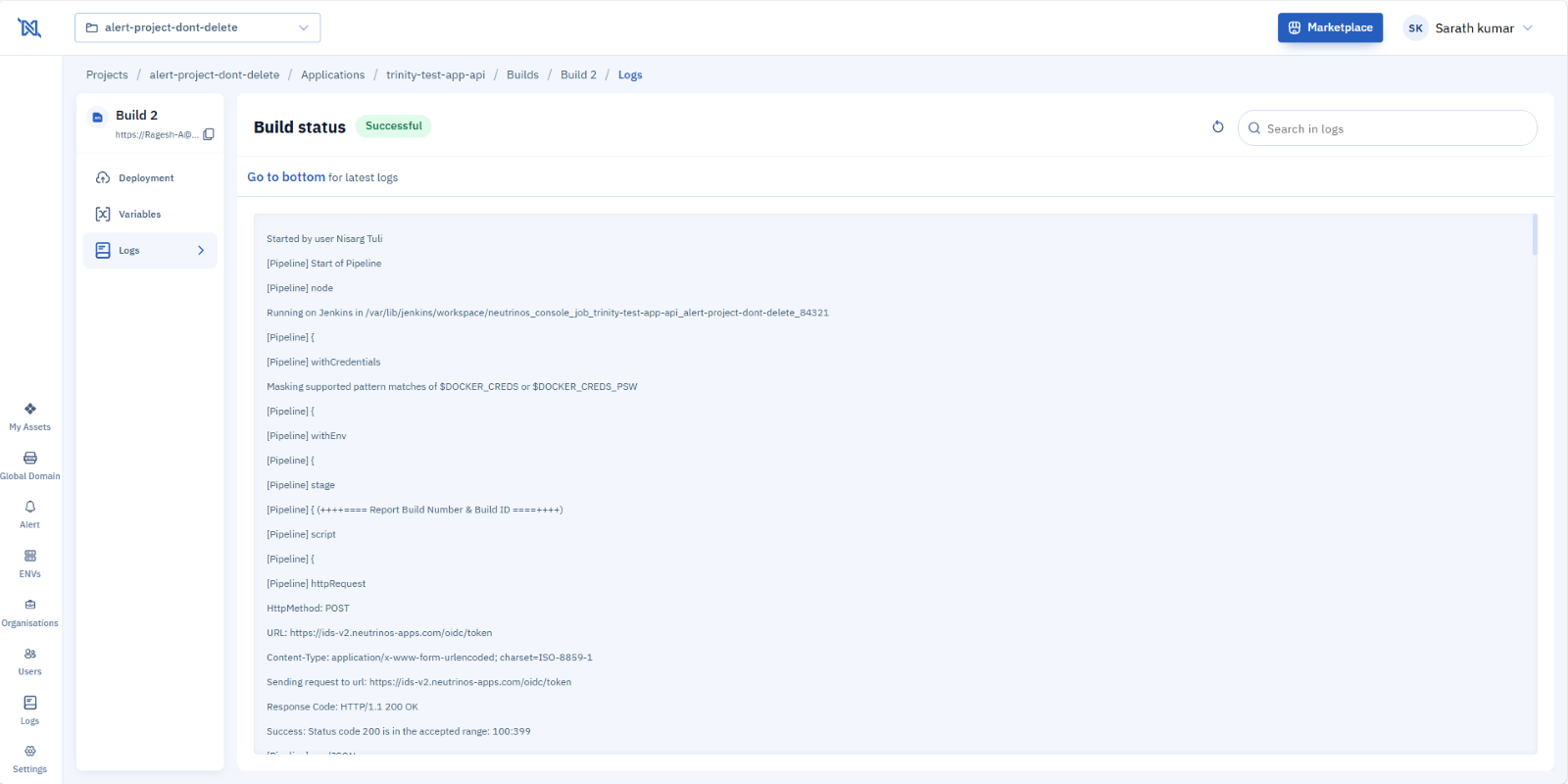The height and width of the screenshot is (784, 1568).
Task: Click '[Pipeline] script' log line
Action: 301,534
